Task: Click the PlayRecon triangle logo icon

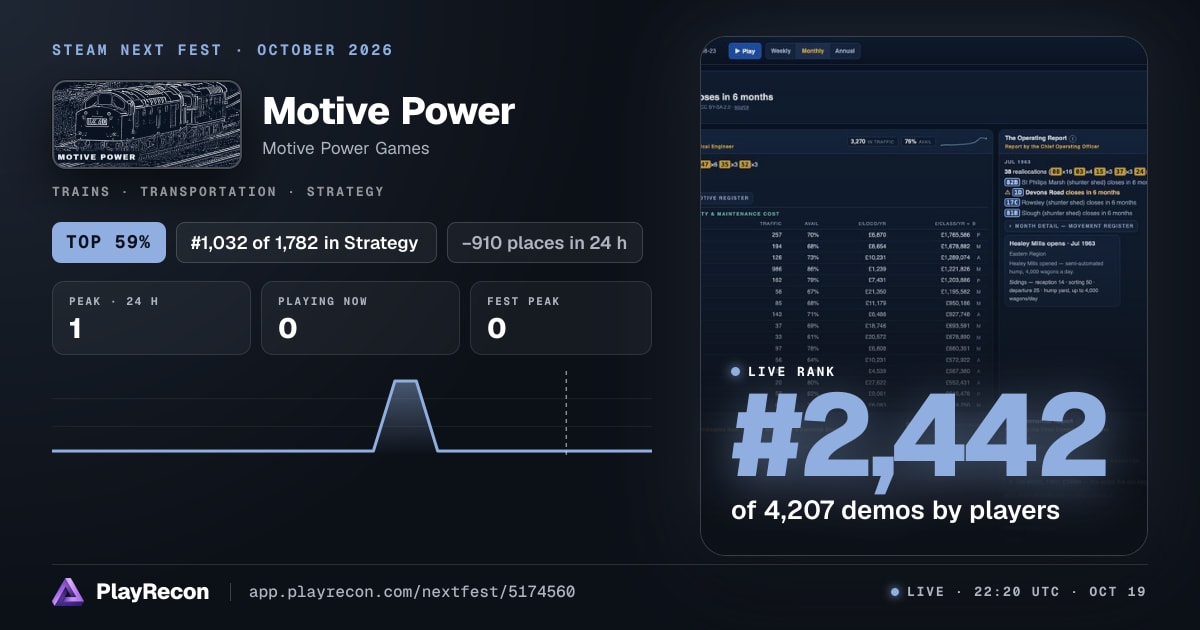Action: click(x=68, y=592)
